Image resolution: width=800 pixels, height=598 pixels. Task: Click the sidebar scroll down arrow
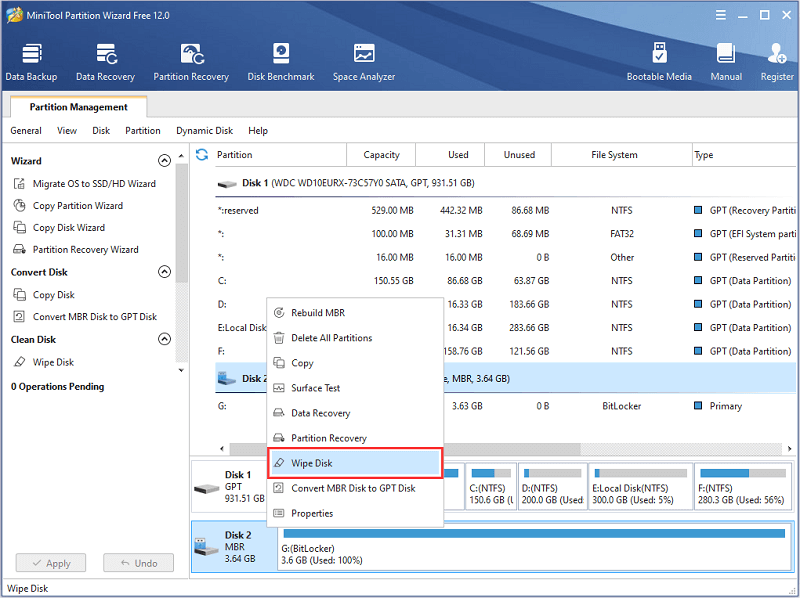click(181, 370)
